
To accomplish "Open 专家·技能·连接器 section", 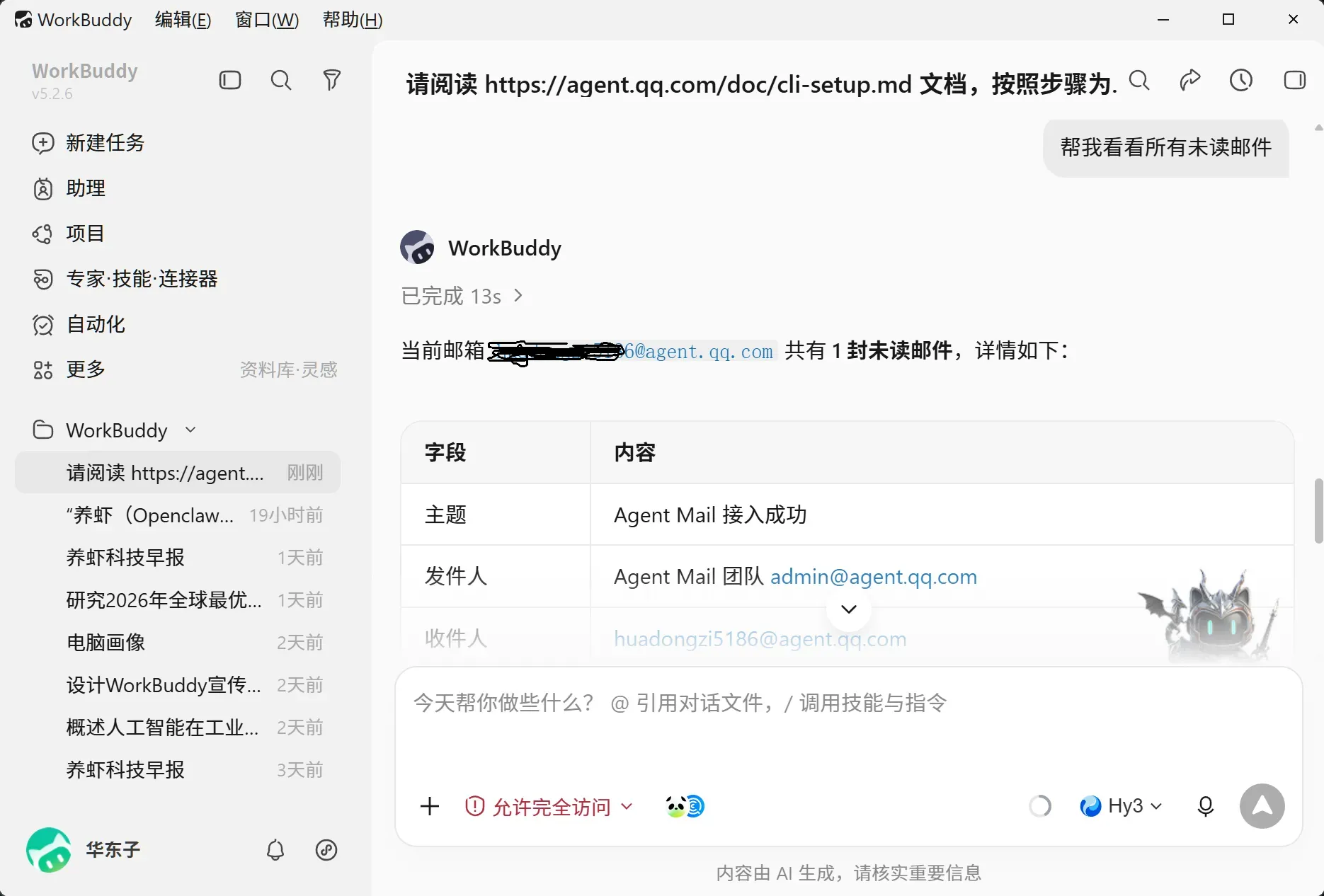I will coord(125,279).
